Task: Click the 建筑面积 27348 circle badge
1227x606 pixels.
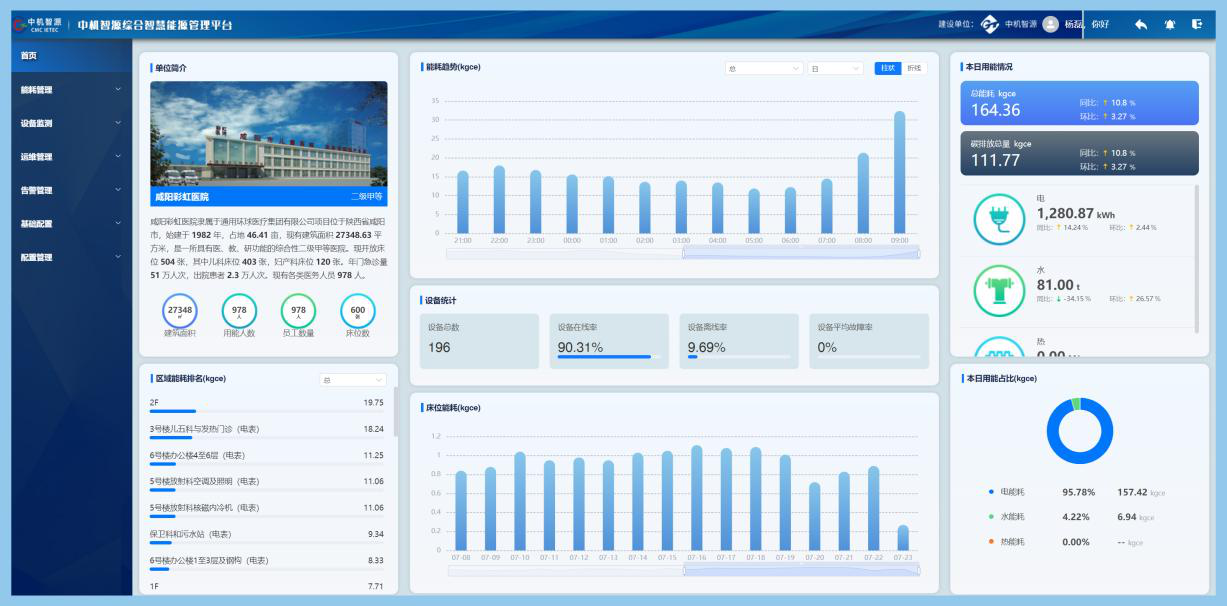Action: coord(180,311)
